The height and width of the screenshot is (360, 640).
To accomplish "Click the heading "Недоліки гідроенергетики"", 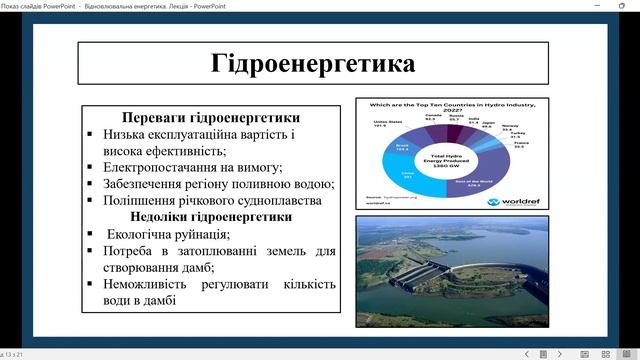I will tap(211, 217).
